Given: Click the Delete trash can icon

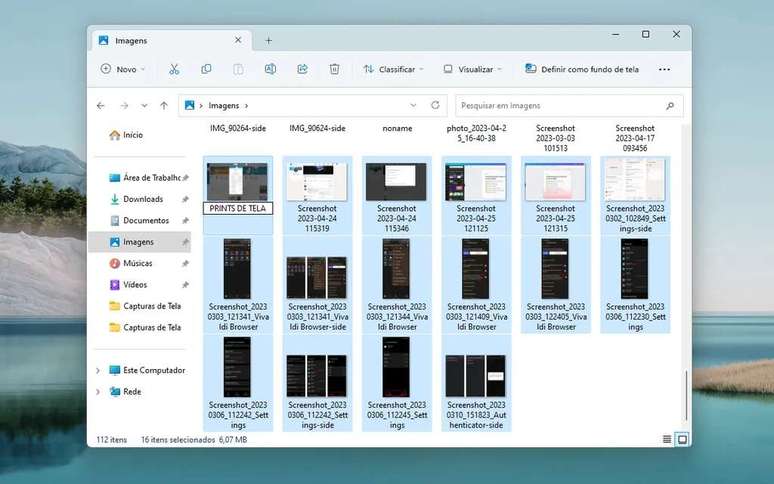Looking at the screenshot, I should pos(334,69).
